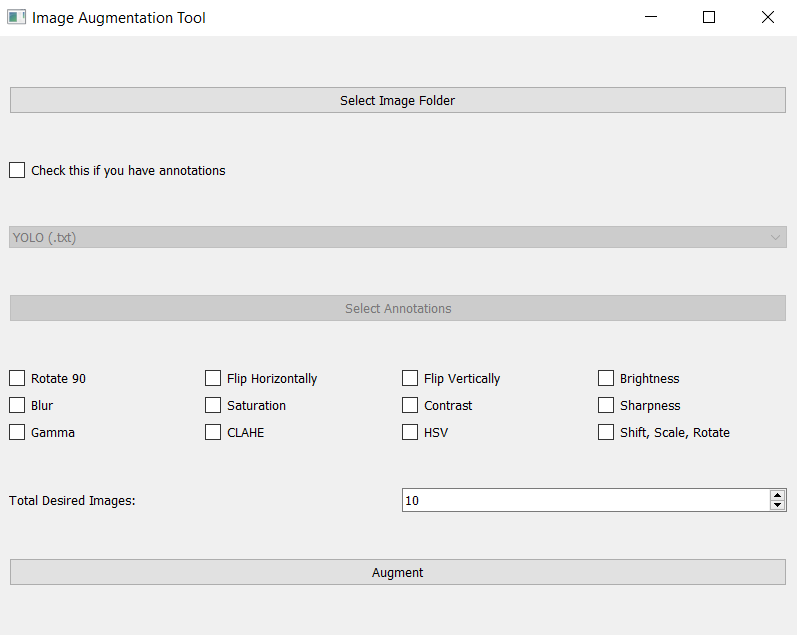Click the Select Annotations button

397,308
